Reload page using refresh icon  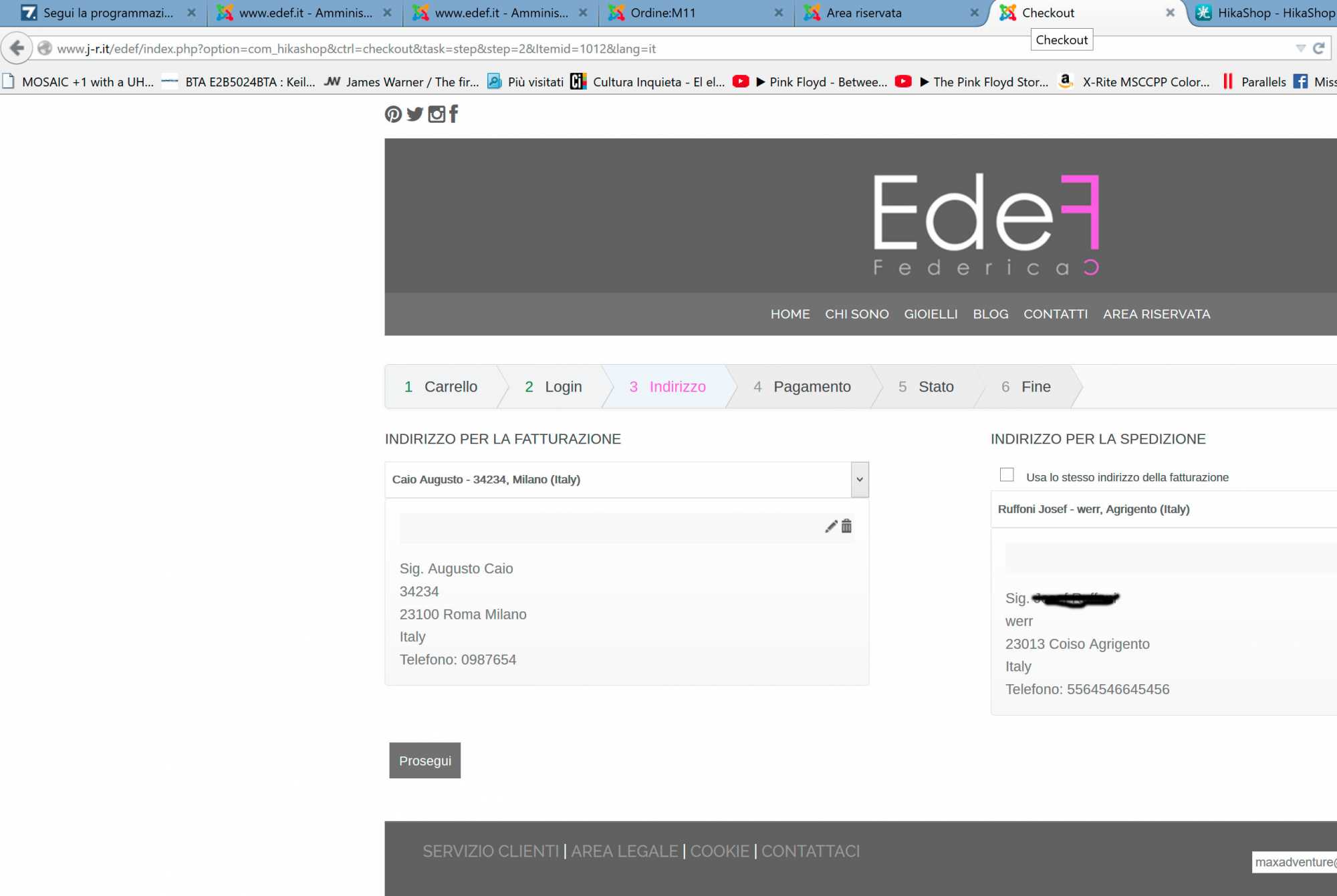(x=1319, y=48)
